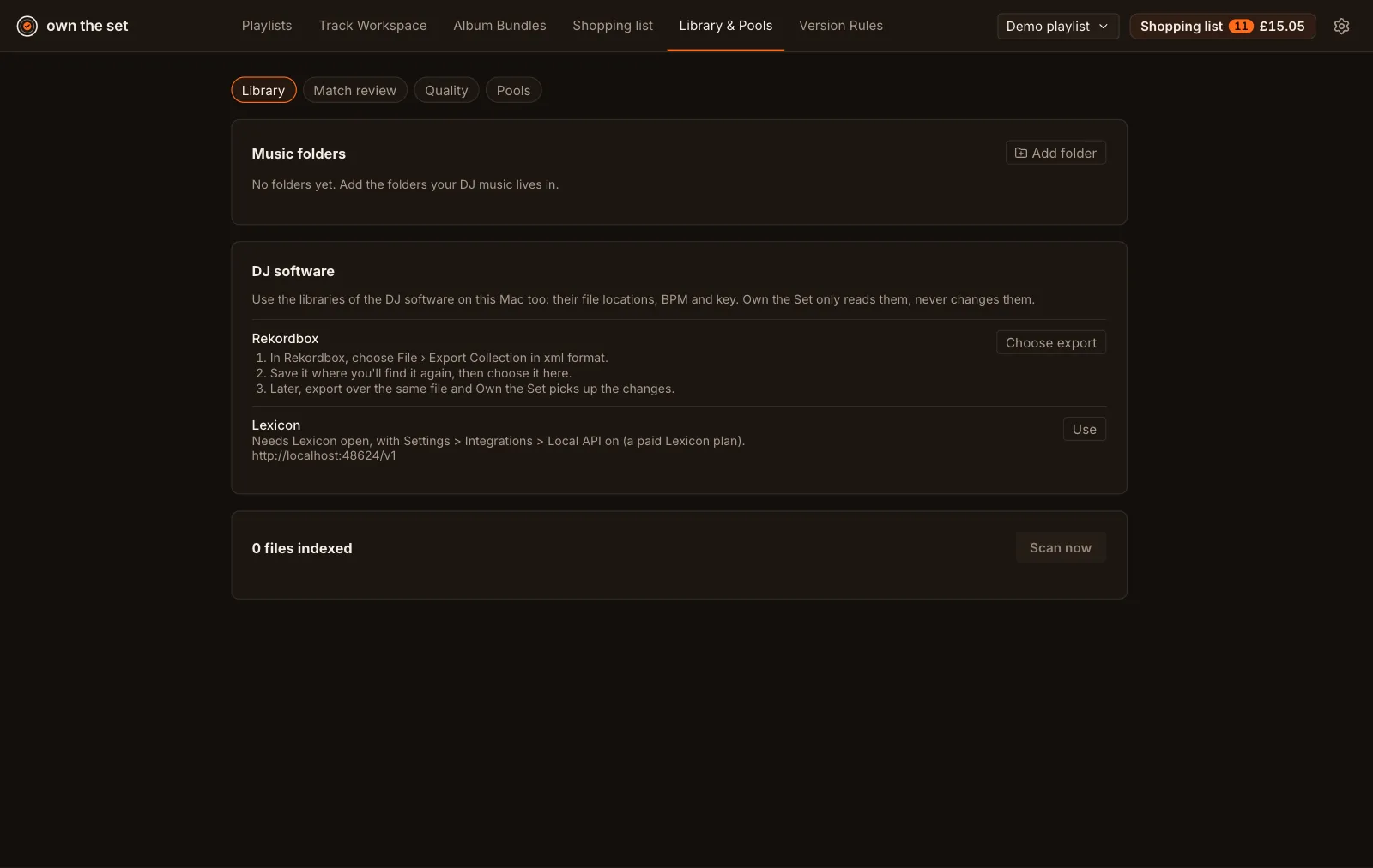The height and width of the screenshot is (868, 1373).
Task: Open the Quality pill tab
Action: click(x=446, y=90)
